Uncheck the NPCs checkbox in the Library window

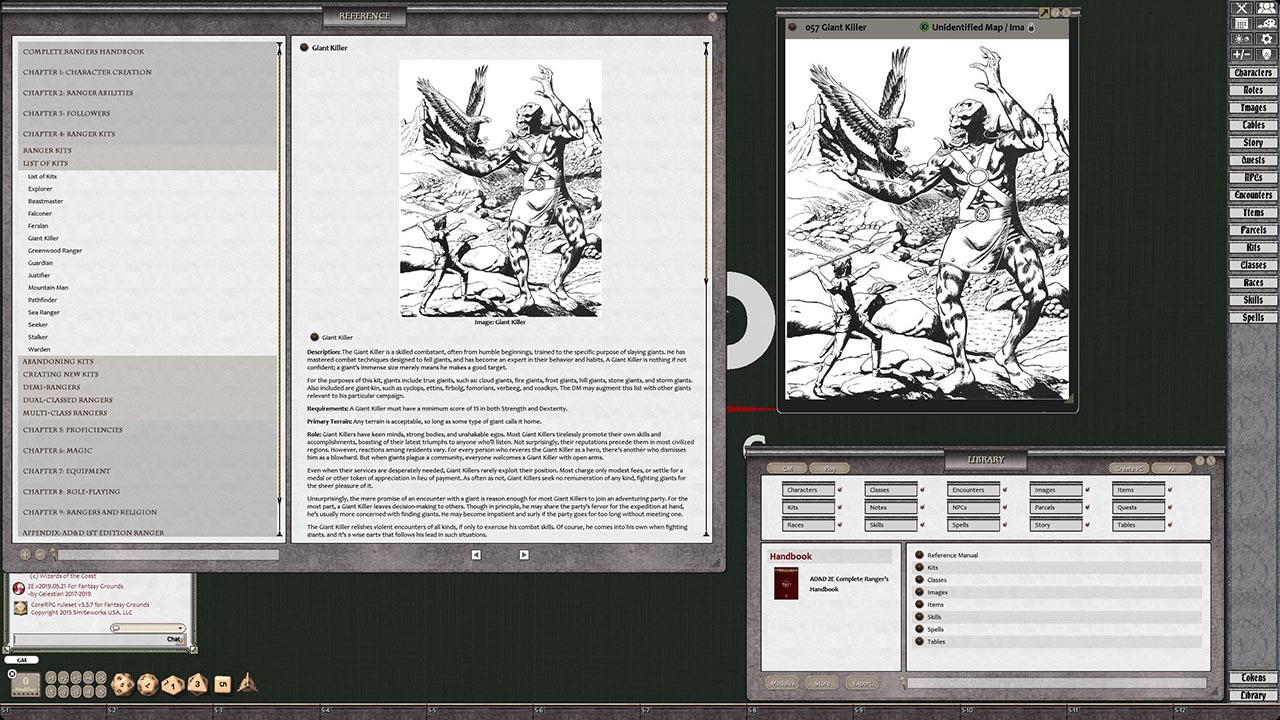1006,507
